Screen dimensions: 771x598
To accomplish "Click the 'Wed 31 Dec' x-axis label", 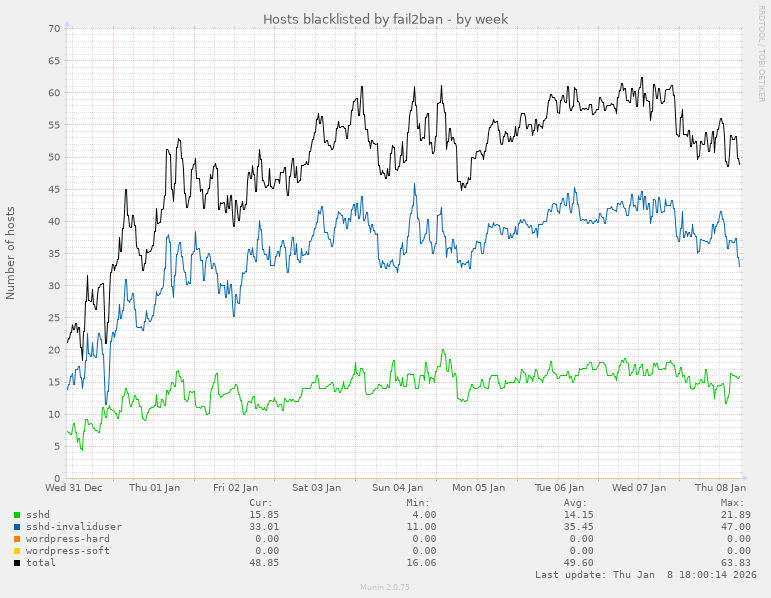I will pos(74,488).
